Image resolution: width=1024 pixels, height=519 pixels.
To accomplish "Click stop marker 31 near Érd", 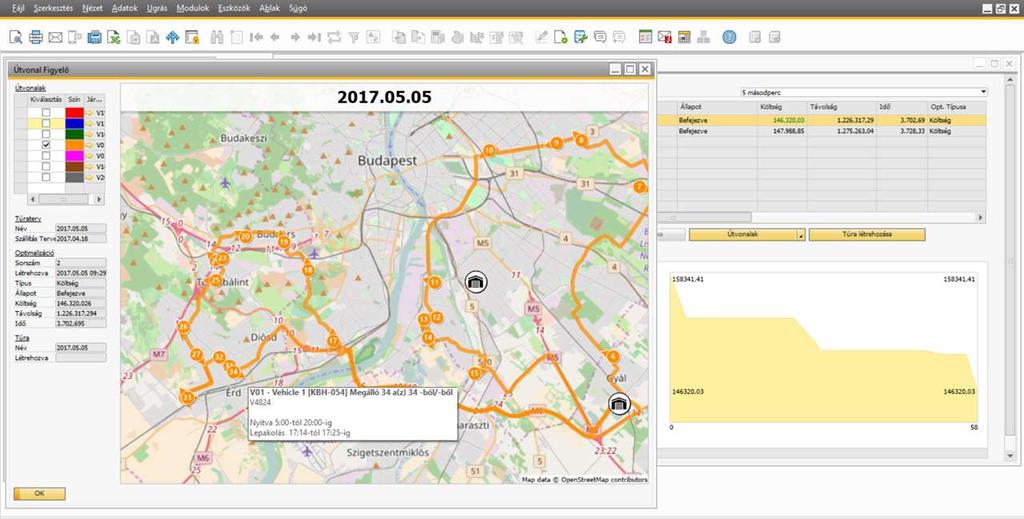I will [188, 397].
